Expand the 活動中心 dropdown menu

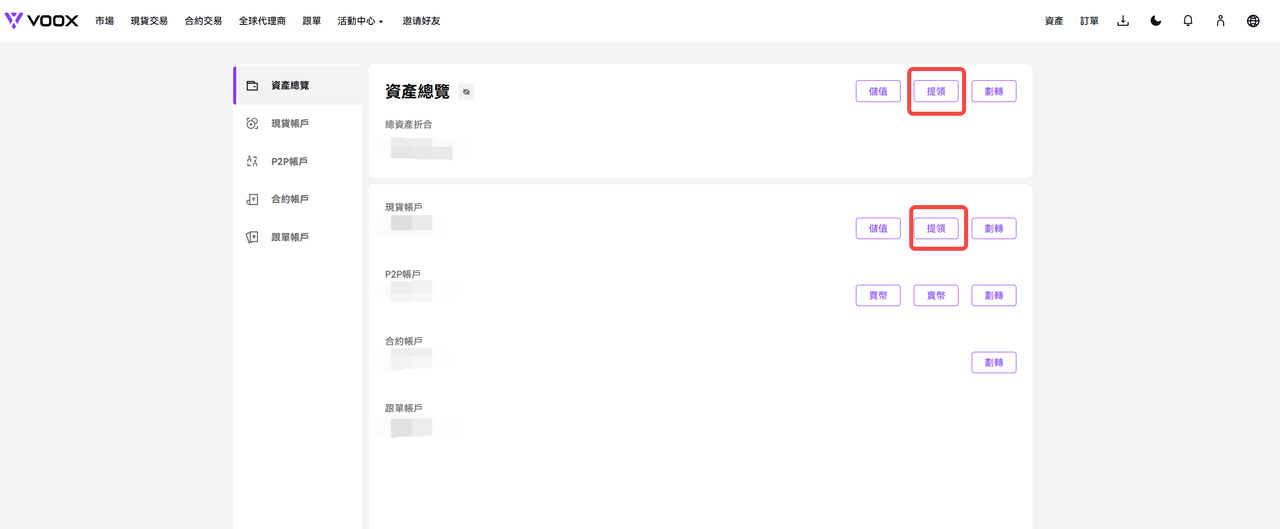coord(361,21)
